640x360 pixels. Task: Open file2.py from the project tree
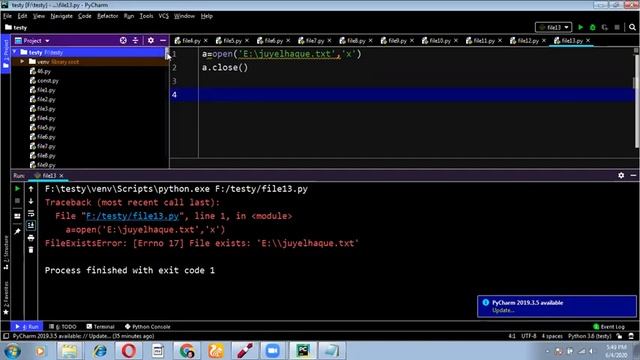pyautogui.click(x=42, y=99)
